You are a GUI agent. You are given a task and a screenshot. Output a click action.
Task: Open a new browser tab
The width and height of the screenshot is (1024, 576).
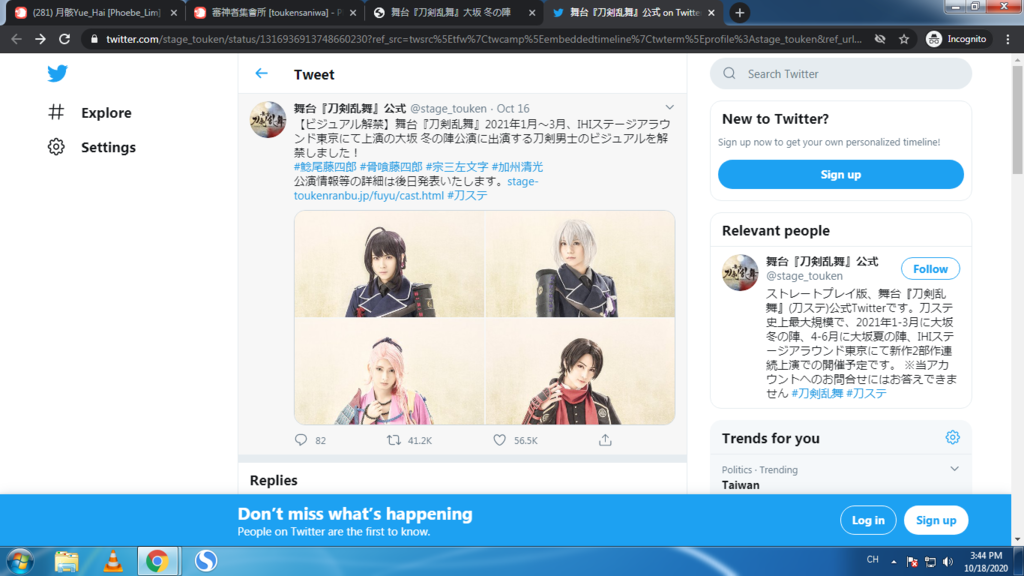click(739, 12)
